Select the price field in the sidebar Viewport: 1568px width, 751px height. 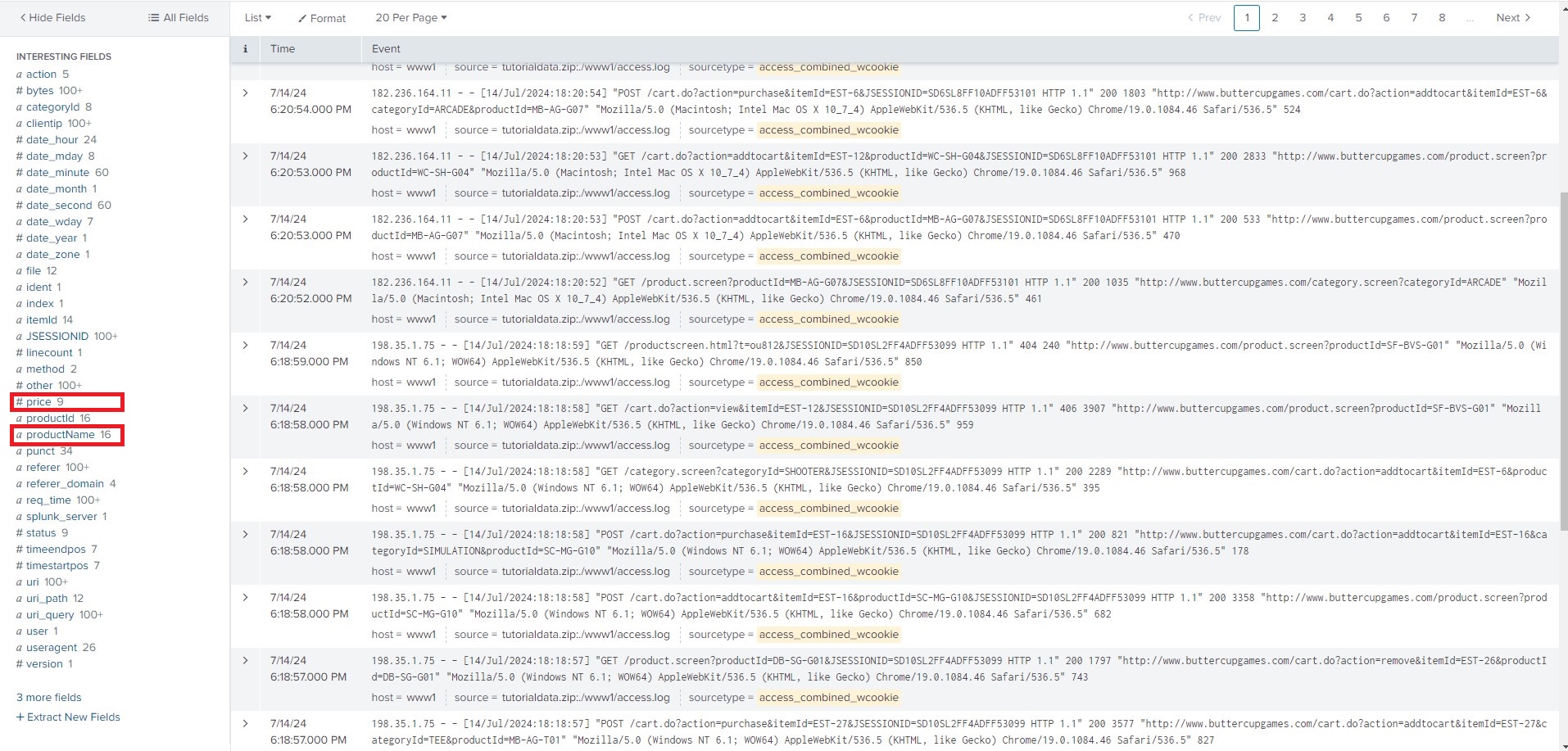(41, 401)
